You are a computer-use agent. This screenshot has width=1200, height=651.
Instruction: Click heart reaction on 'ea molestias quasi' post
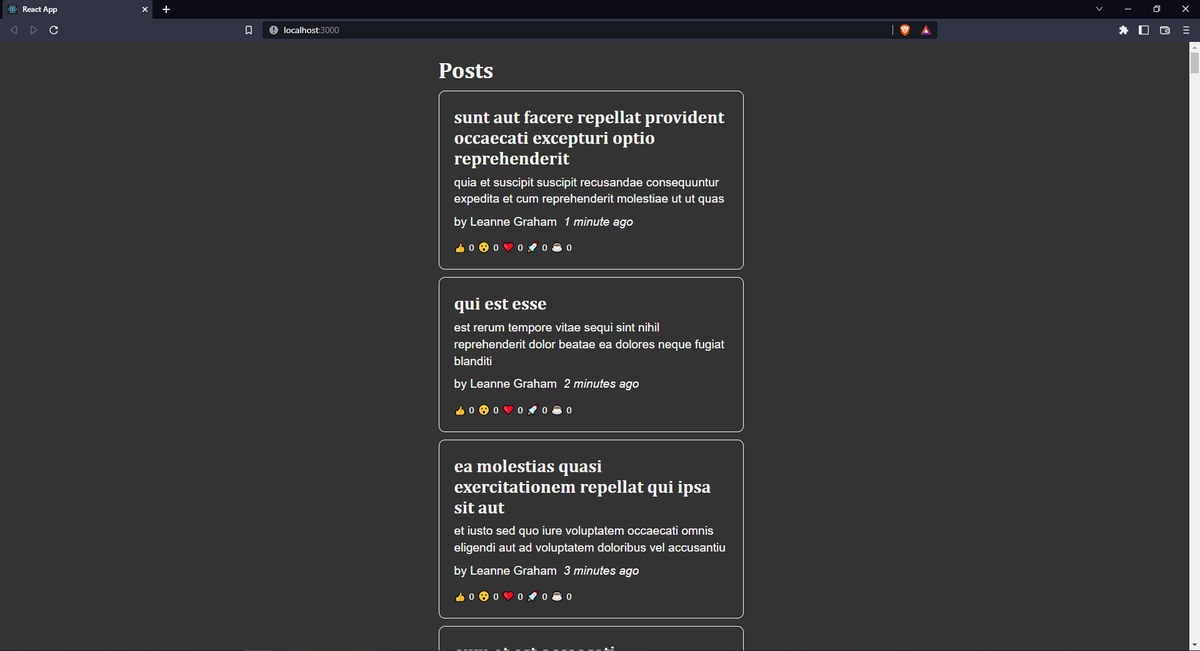pyautogui.click(x=513, y=597)
